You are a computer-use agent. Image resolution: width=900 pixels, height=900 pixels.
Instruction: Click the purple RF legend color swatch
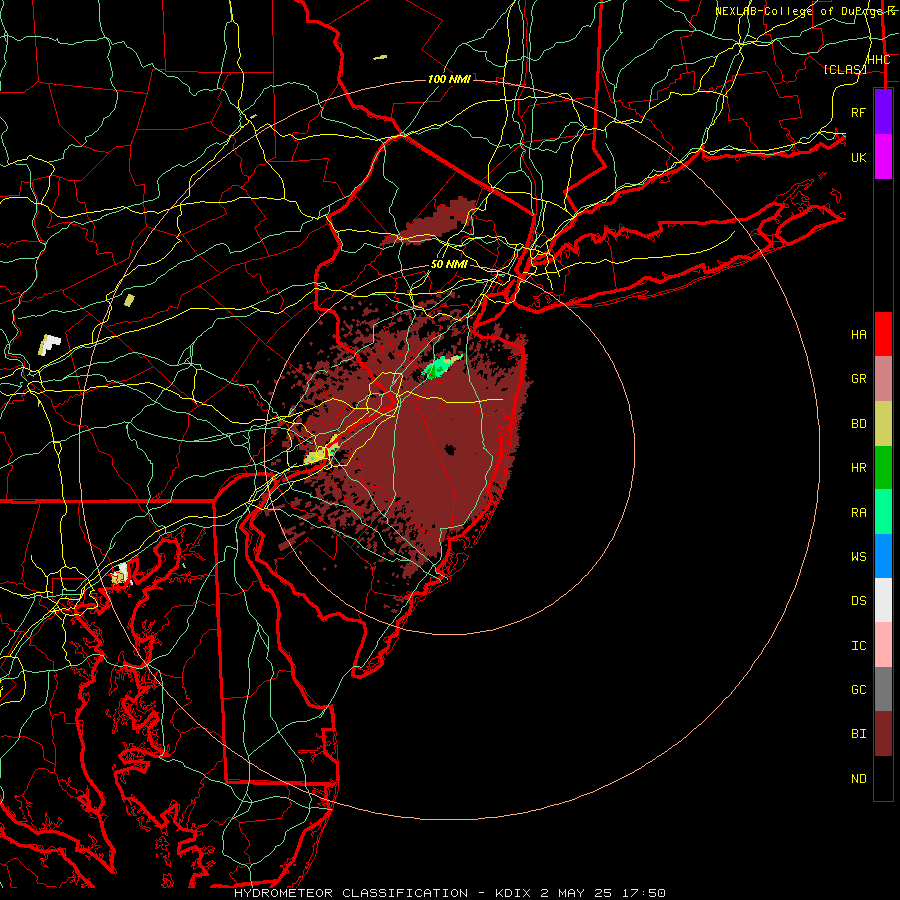tap(883, 112)
